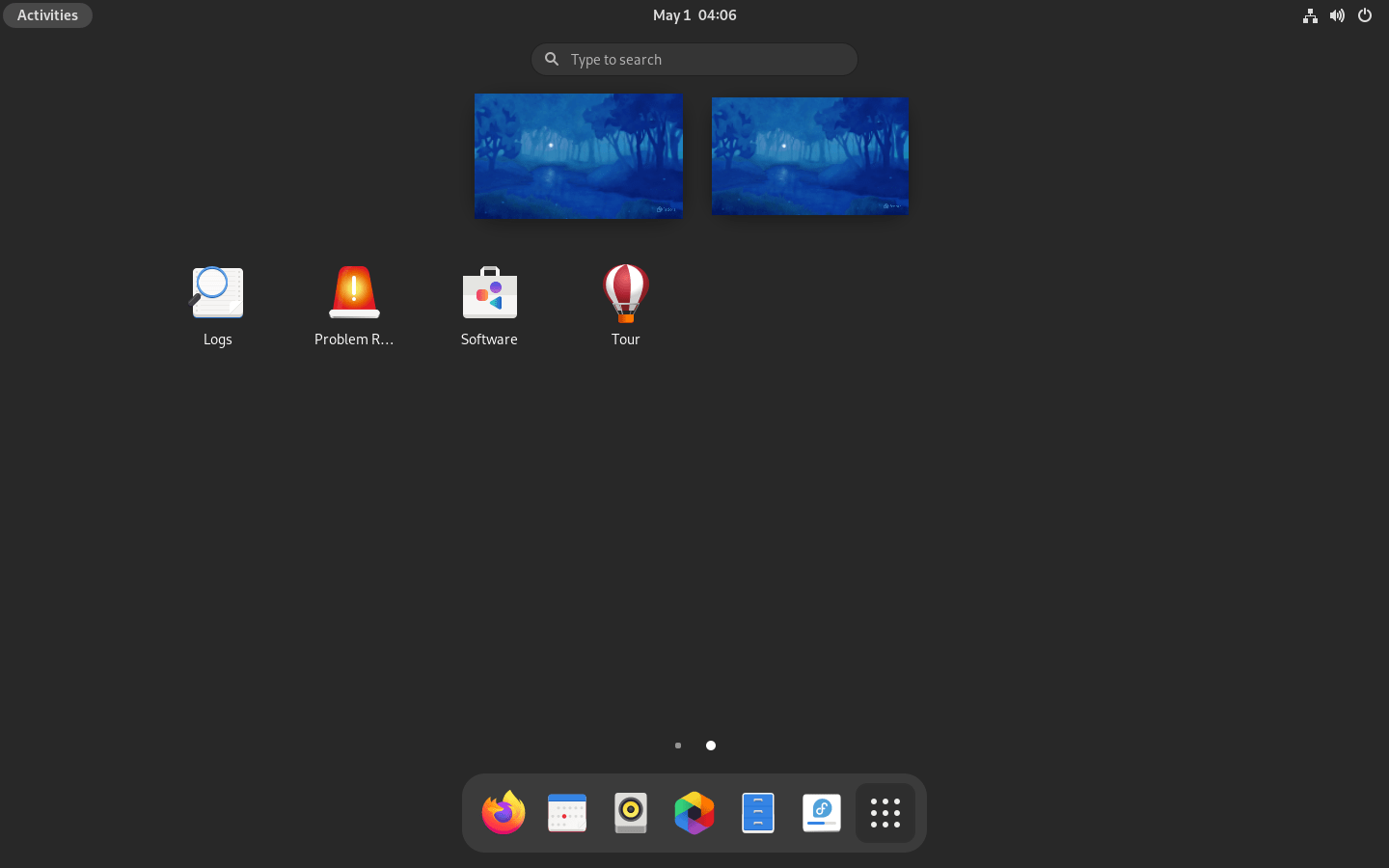
Task: Select the second app grid page dot
Action: pyautogui.click(x=711, y=746)
